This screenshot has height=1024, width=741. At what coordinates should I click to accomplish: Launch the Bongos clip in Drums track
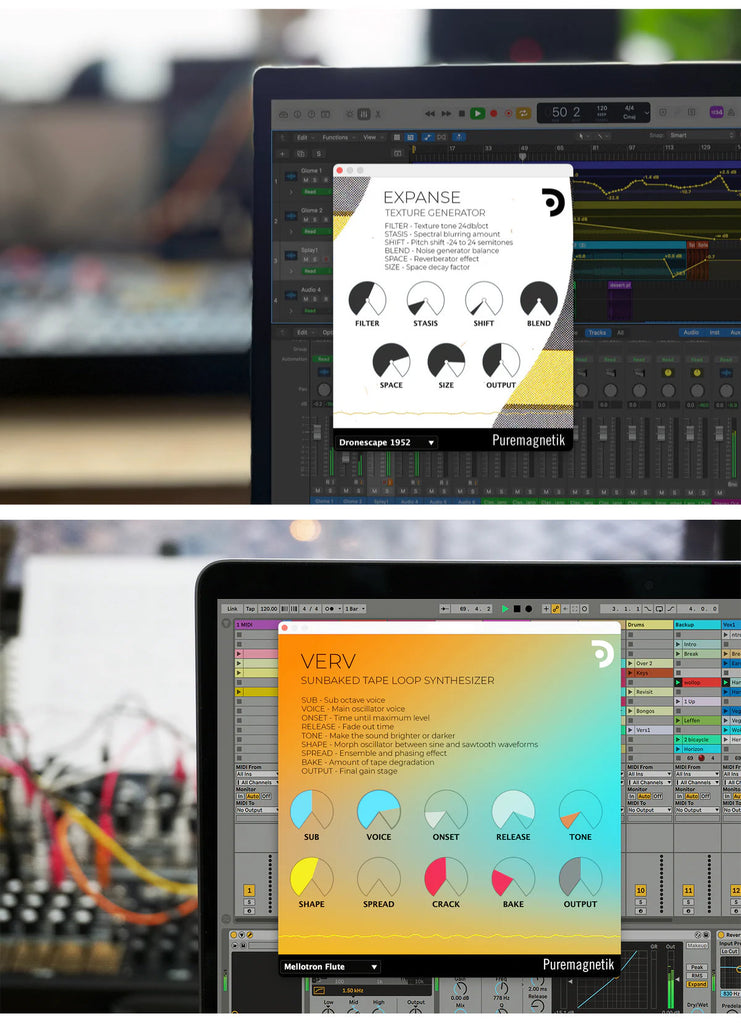pos(630,711)
